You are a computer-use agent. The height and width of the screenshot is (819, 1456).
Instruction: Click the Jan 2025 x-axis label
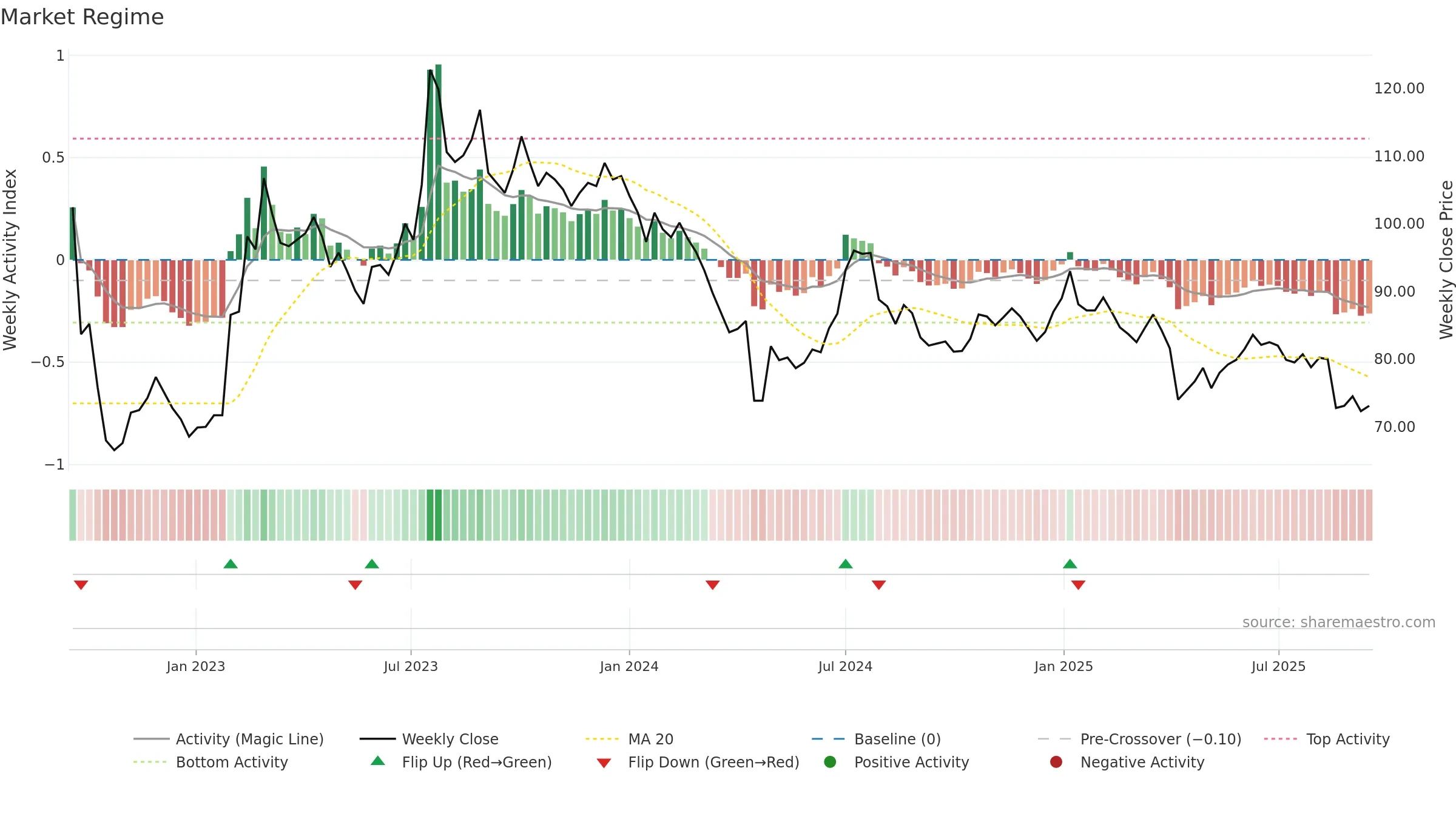pyautogui.click(x=1063, y=666)
